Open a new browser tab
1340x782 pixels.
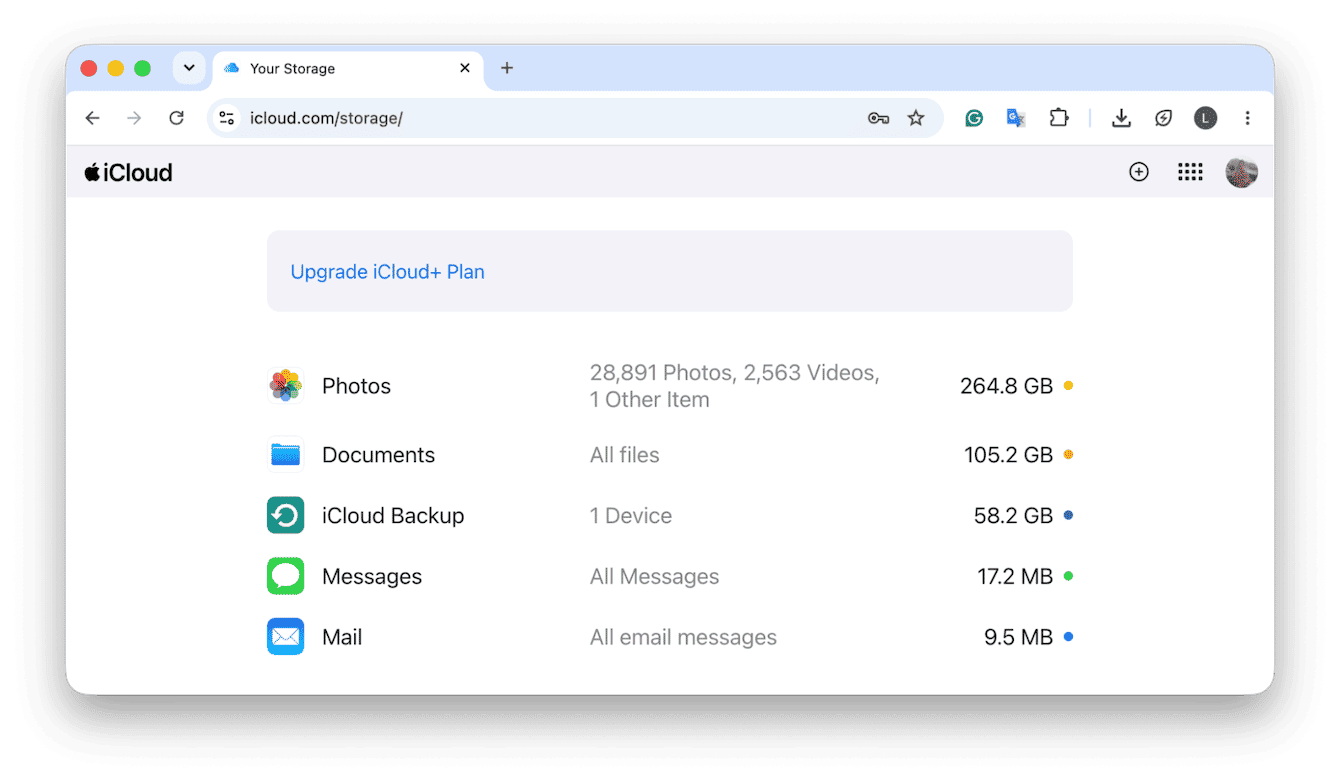point(507,68)
